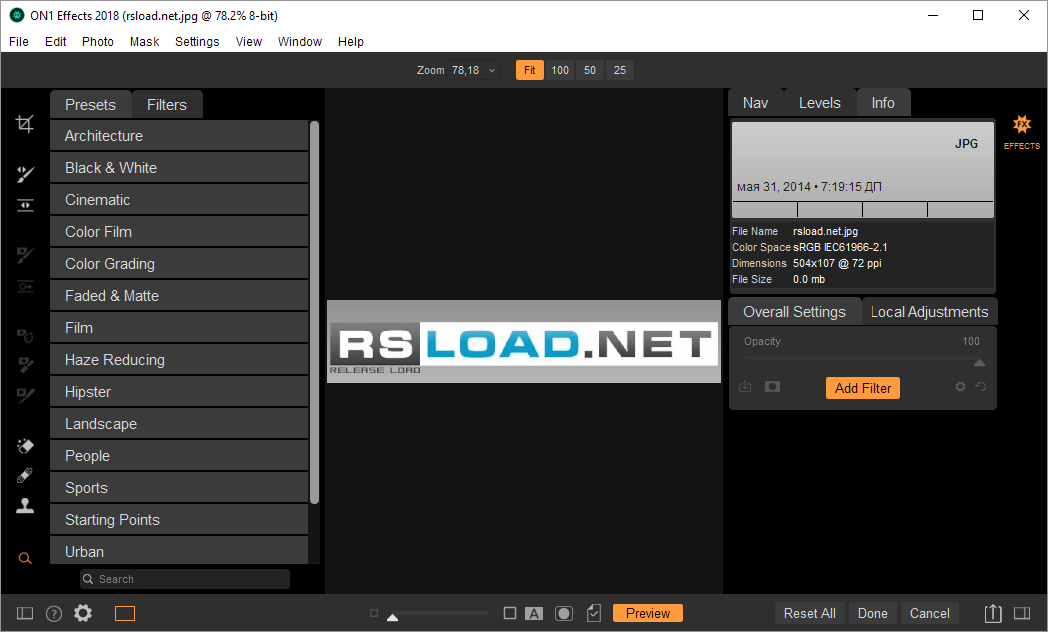Open the Settings menu
Screen dimensions: 1048x632
(197, 41)
